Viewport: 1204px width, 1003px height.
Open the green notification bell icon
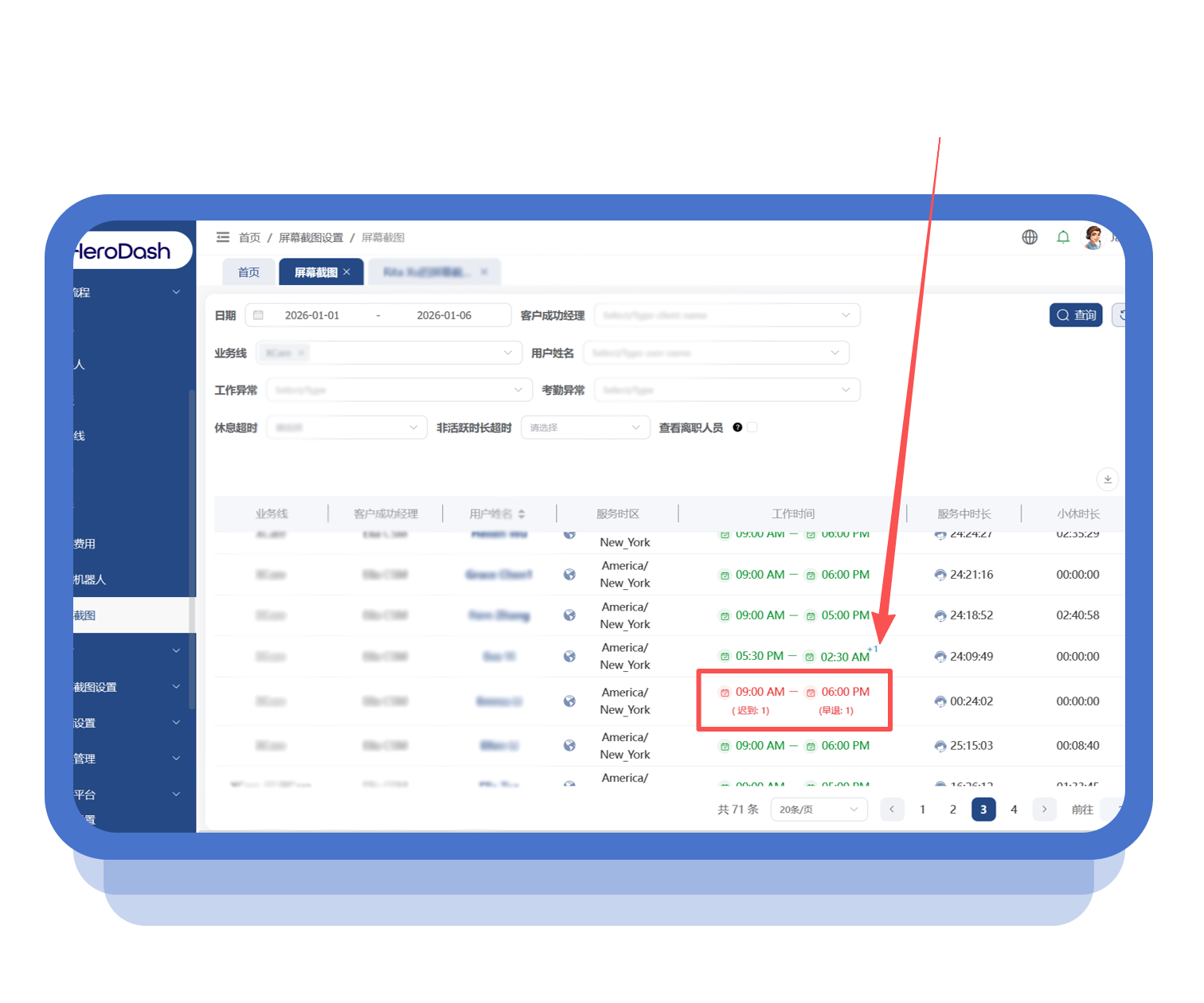click(1063, 236)
